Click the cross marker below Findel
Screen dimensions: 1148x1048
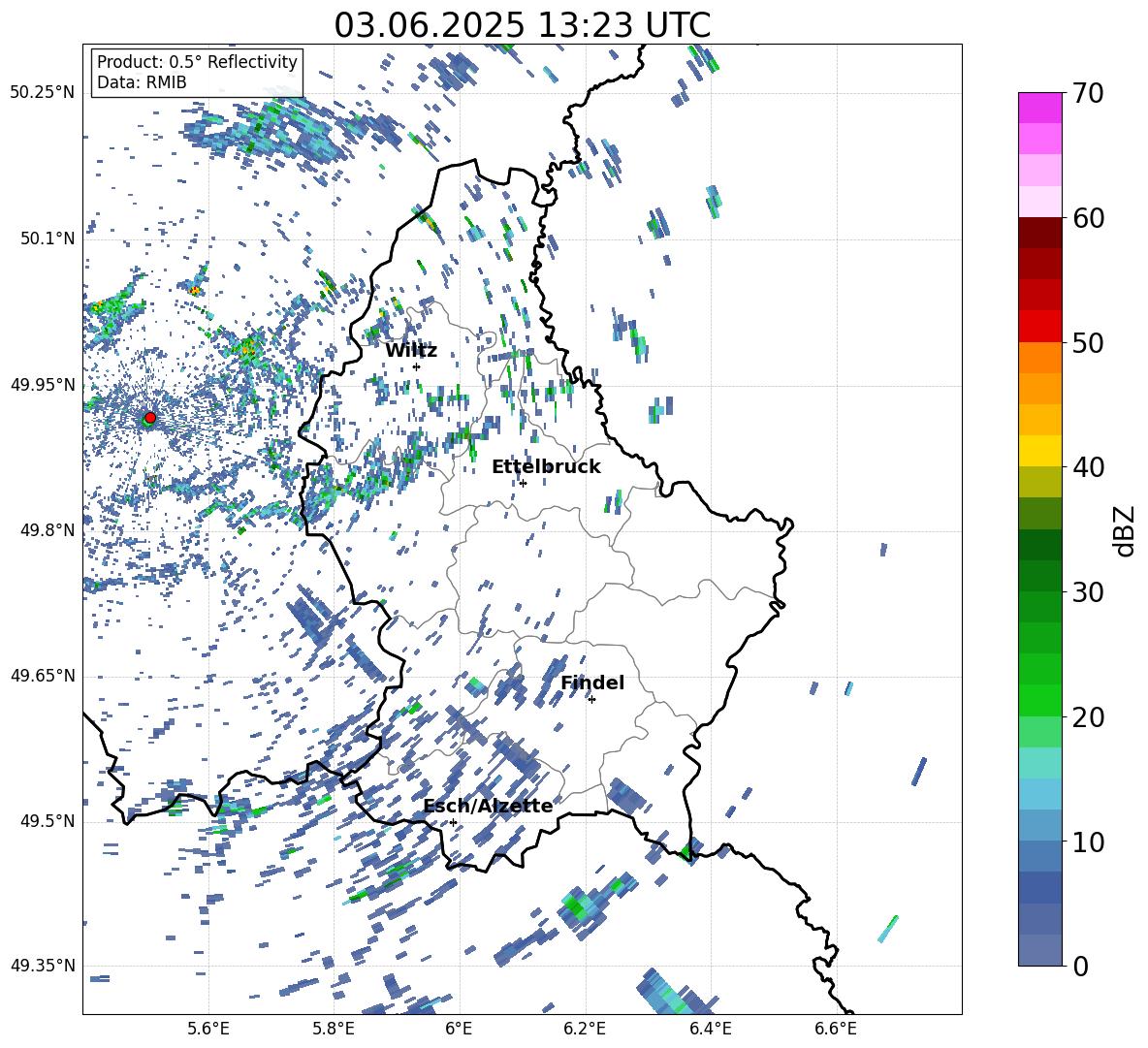(x=591, y=700)
